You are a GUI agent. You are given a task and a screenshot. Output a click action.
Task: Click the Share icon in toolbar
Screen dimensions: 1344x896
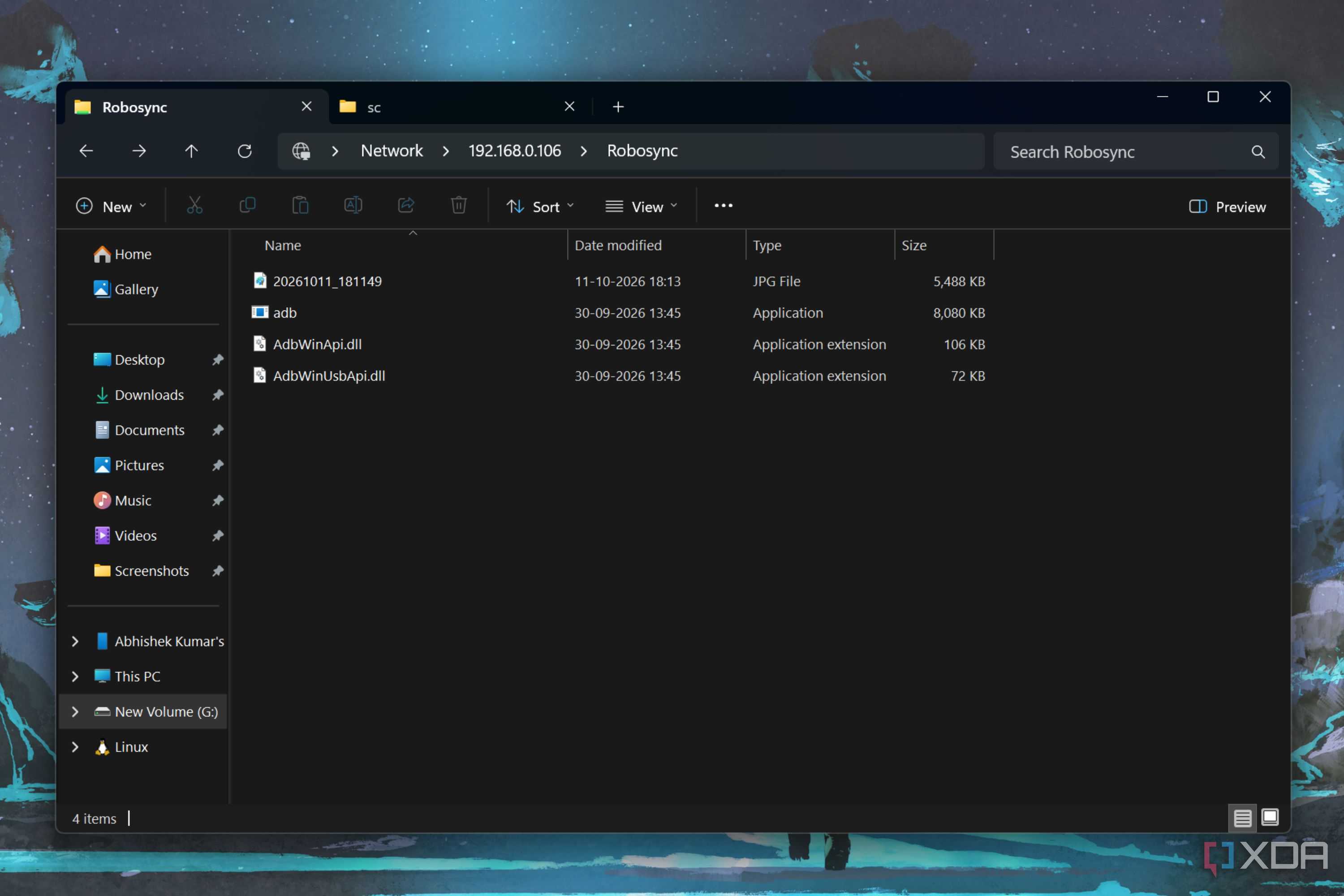coord(406,206)
